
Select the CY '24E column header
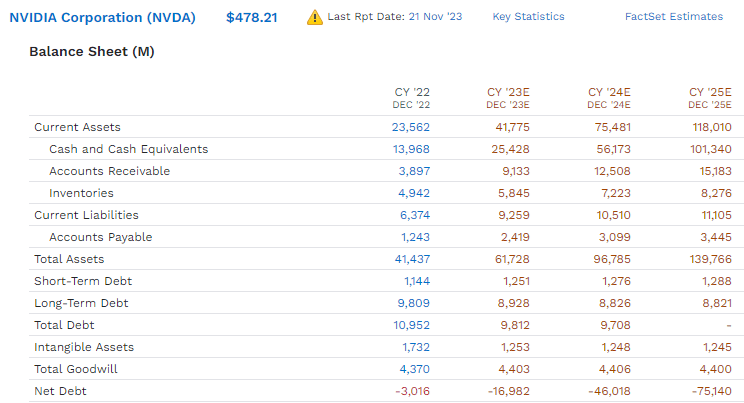609,97
